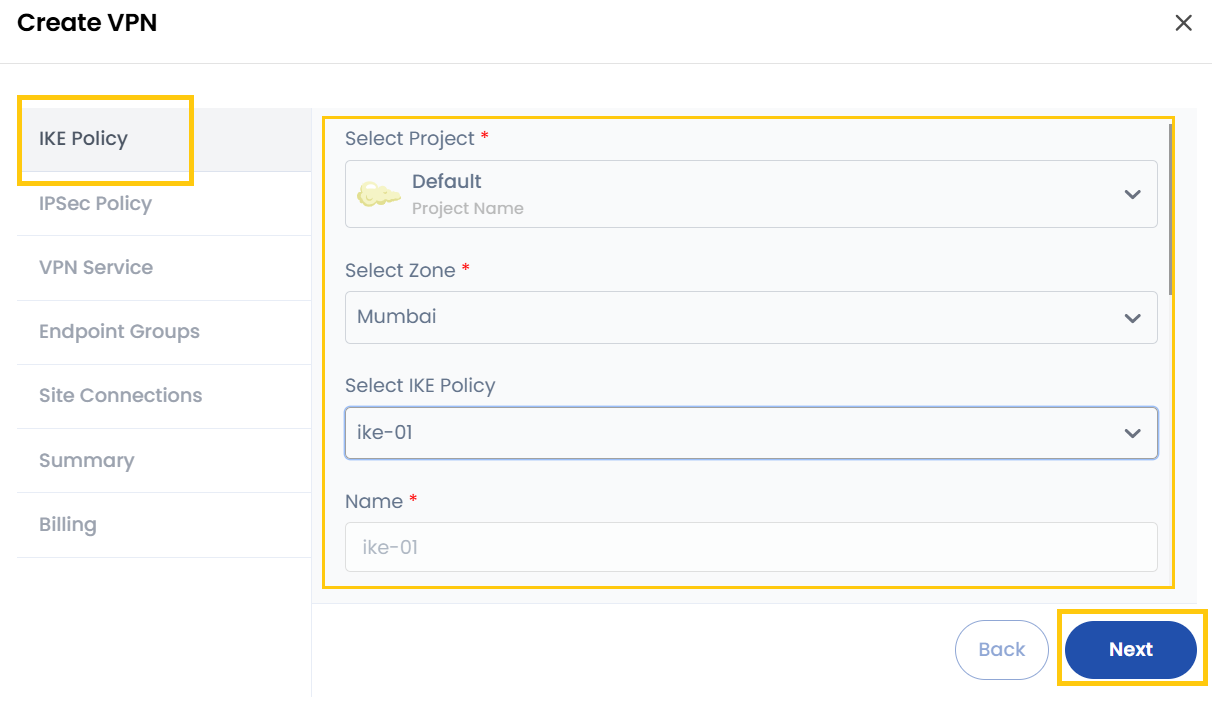This screenshot has height=722, width=1212.
Task: Close the Create VPN dialog
Action: pos(1183,23)
